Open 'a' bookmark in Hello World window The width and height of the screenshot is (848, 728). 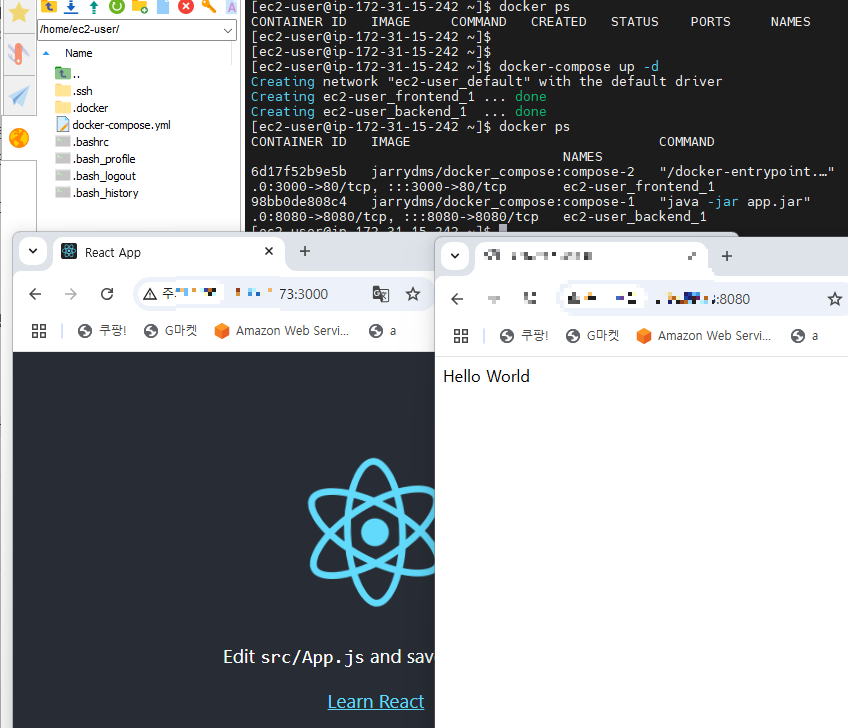[x=805, y=336]
